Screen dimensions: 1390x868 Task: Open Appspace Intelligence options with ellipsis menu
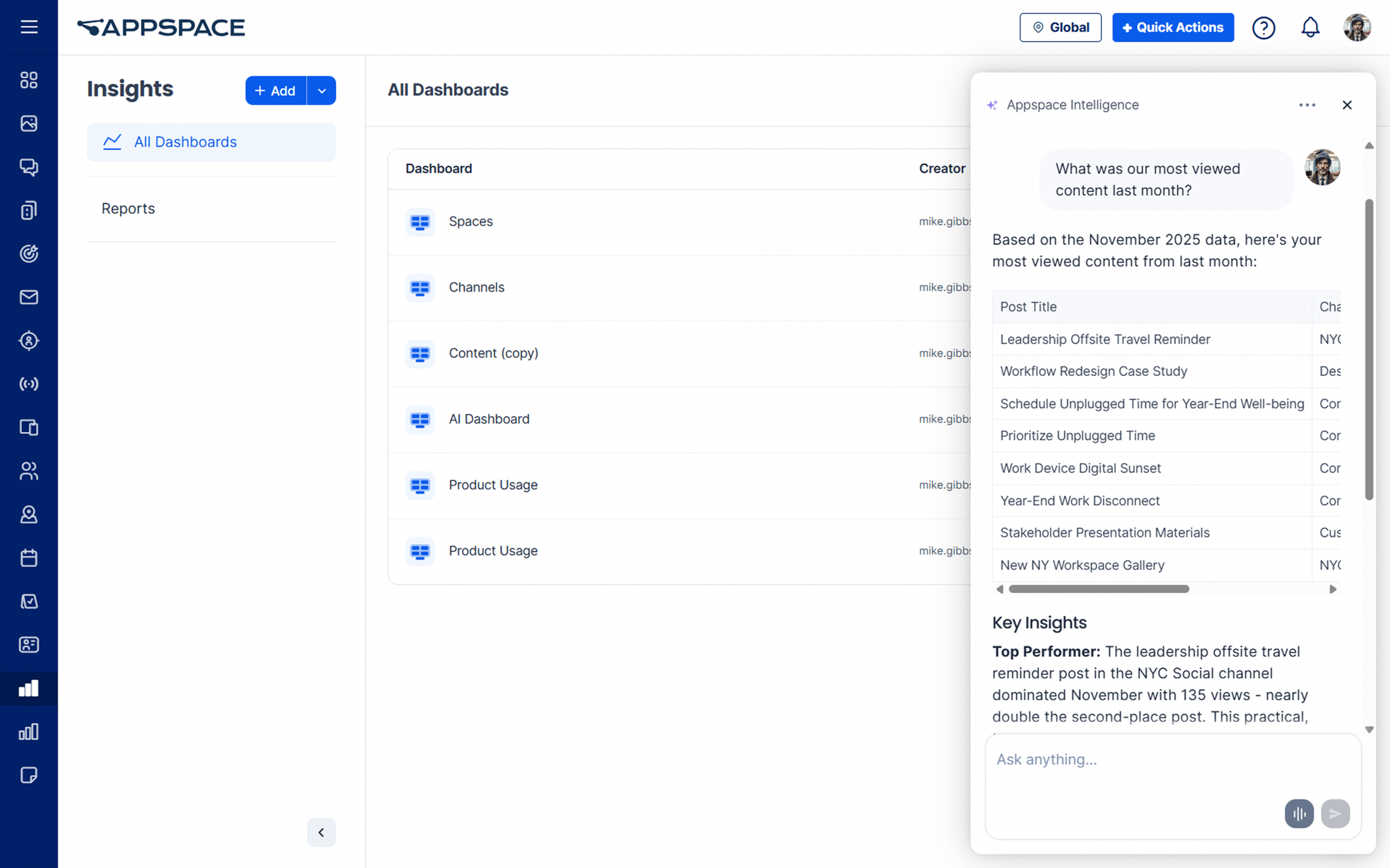1307,104
